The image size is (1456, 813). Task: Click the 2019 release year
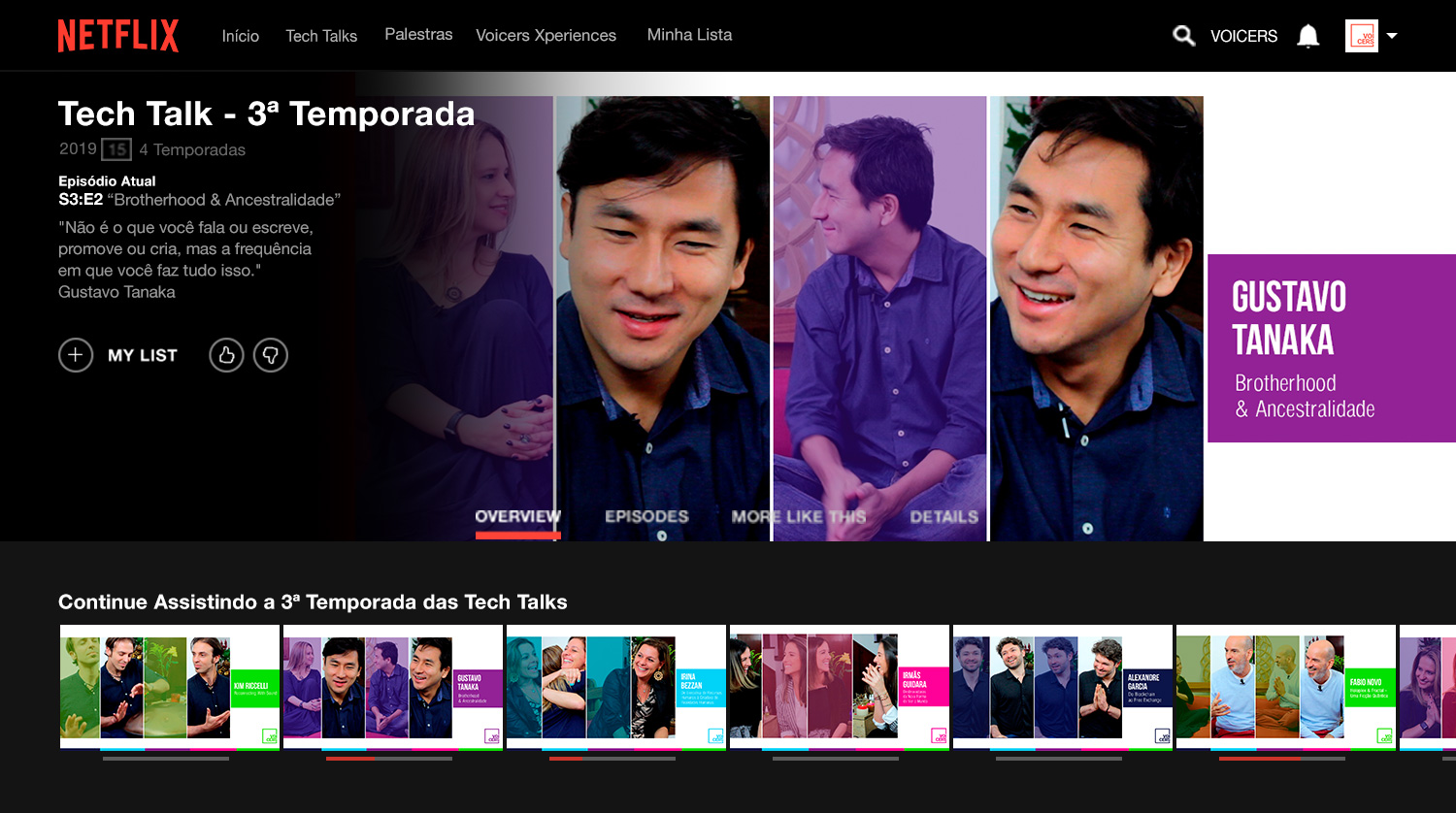coord(78,148)
